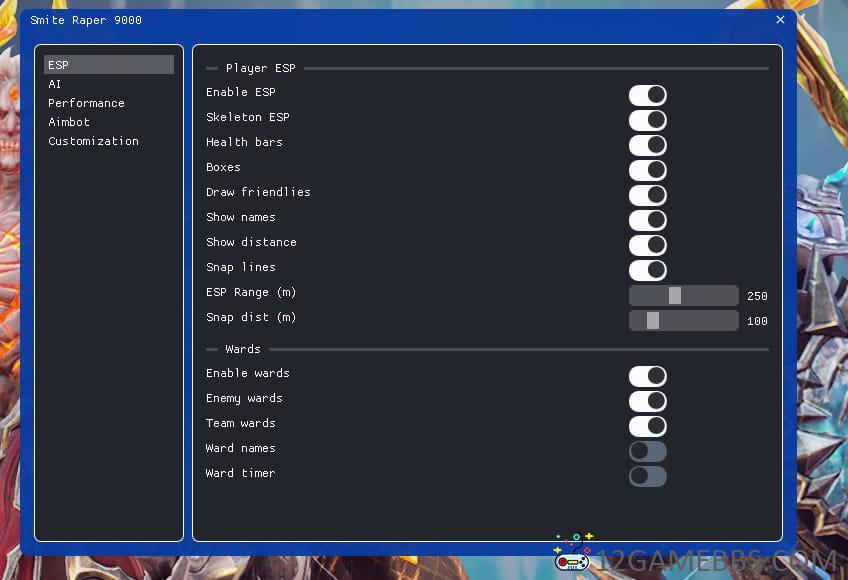Toggle the Boxes option off
The width and height of the screenshot is (848, 580).
click(647, 170)
